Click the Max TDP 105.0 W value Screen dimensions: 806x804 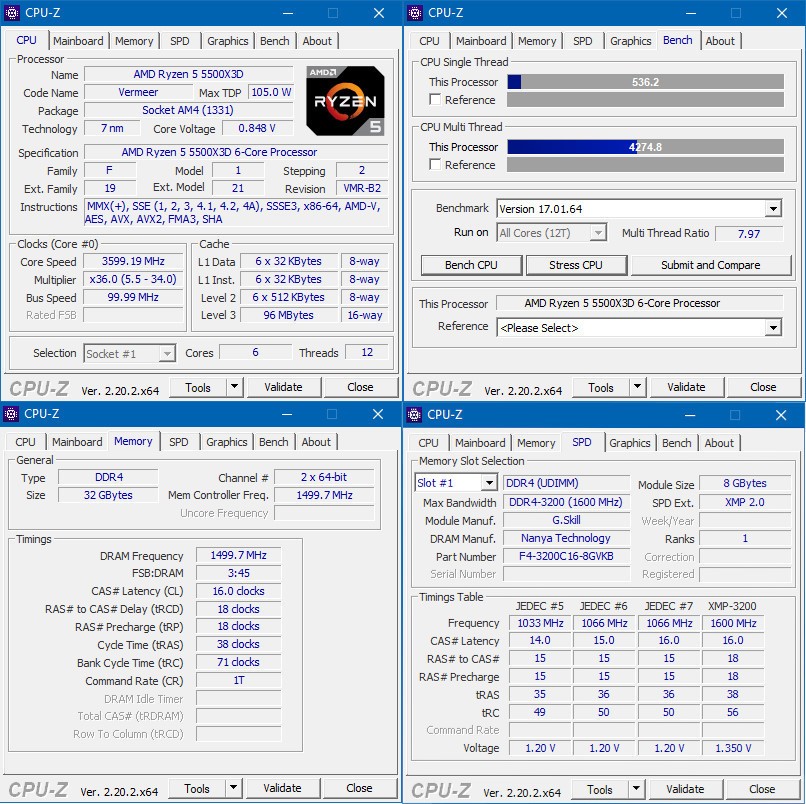[271, 92]
